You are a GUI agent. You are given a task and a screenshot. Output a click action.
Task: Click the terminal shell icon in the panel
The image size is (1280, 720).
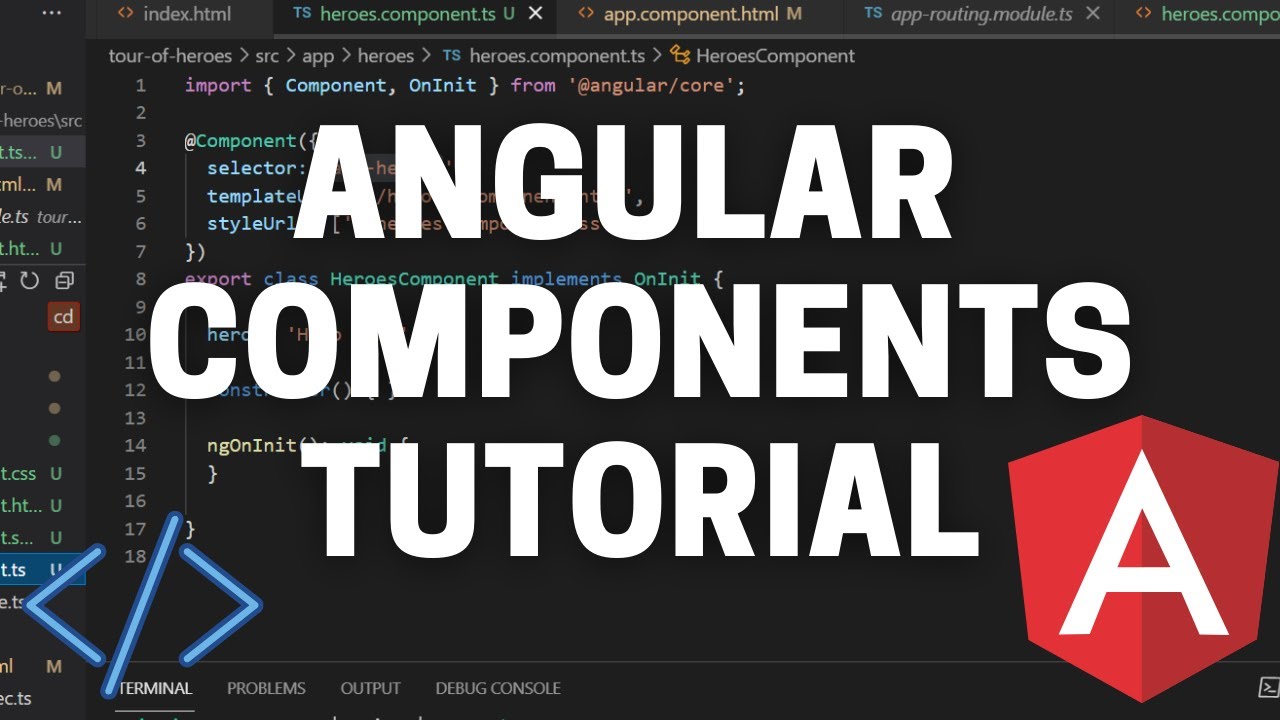(x=1268, y=687)
